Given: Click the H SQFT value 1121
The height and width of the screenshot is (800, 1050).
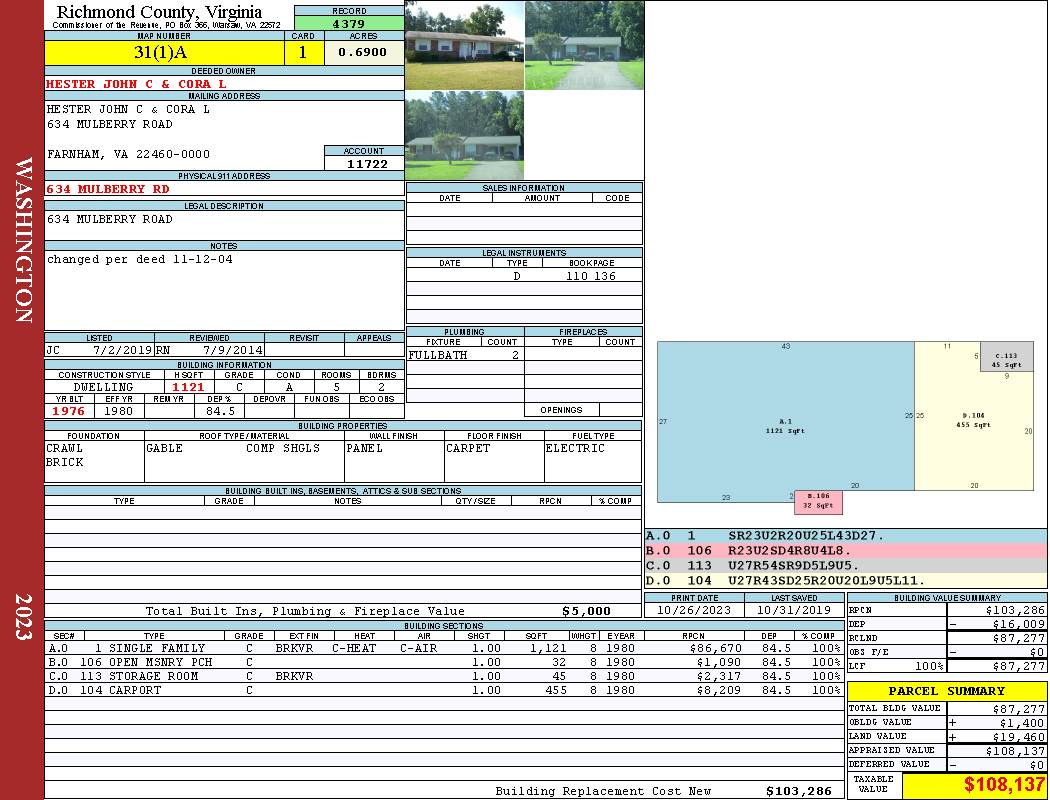Looking at the screenshot, I should point(188,387).
